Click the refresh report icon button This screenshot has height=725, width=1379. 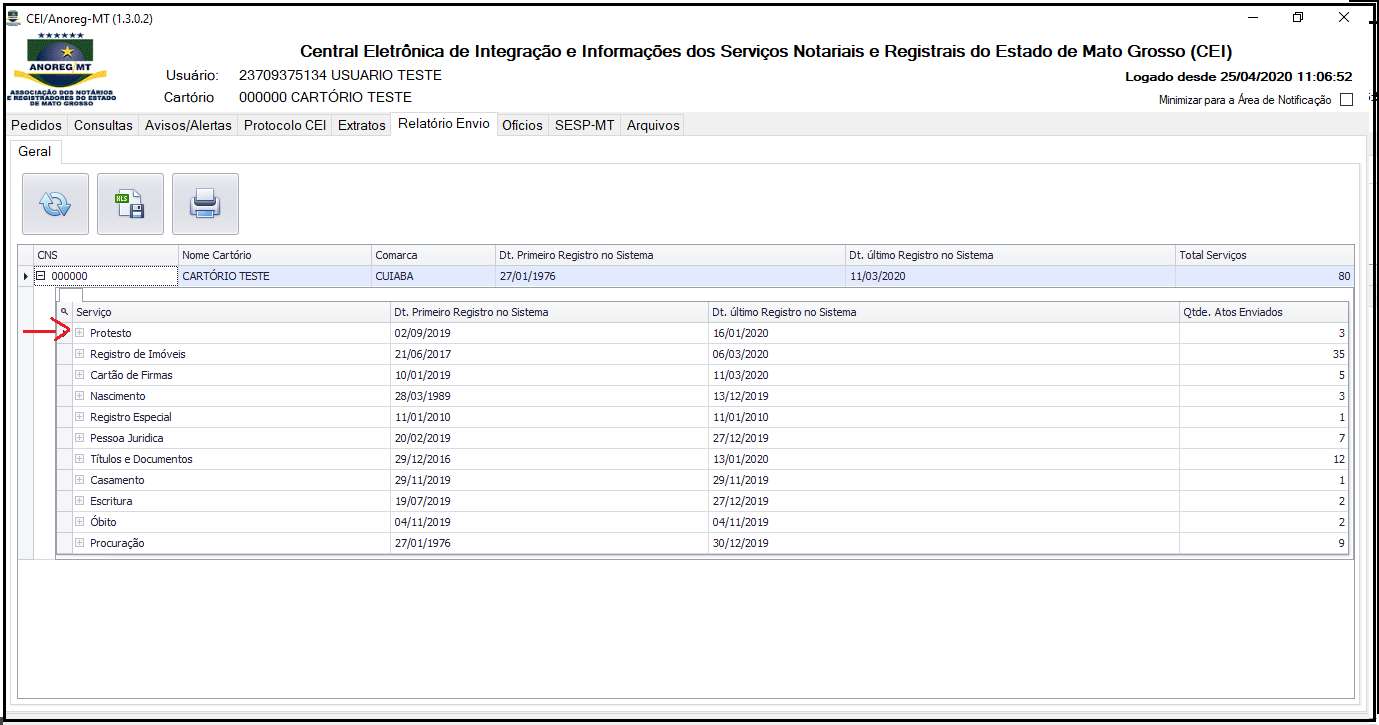click(56, 204)
